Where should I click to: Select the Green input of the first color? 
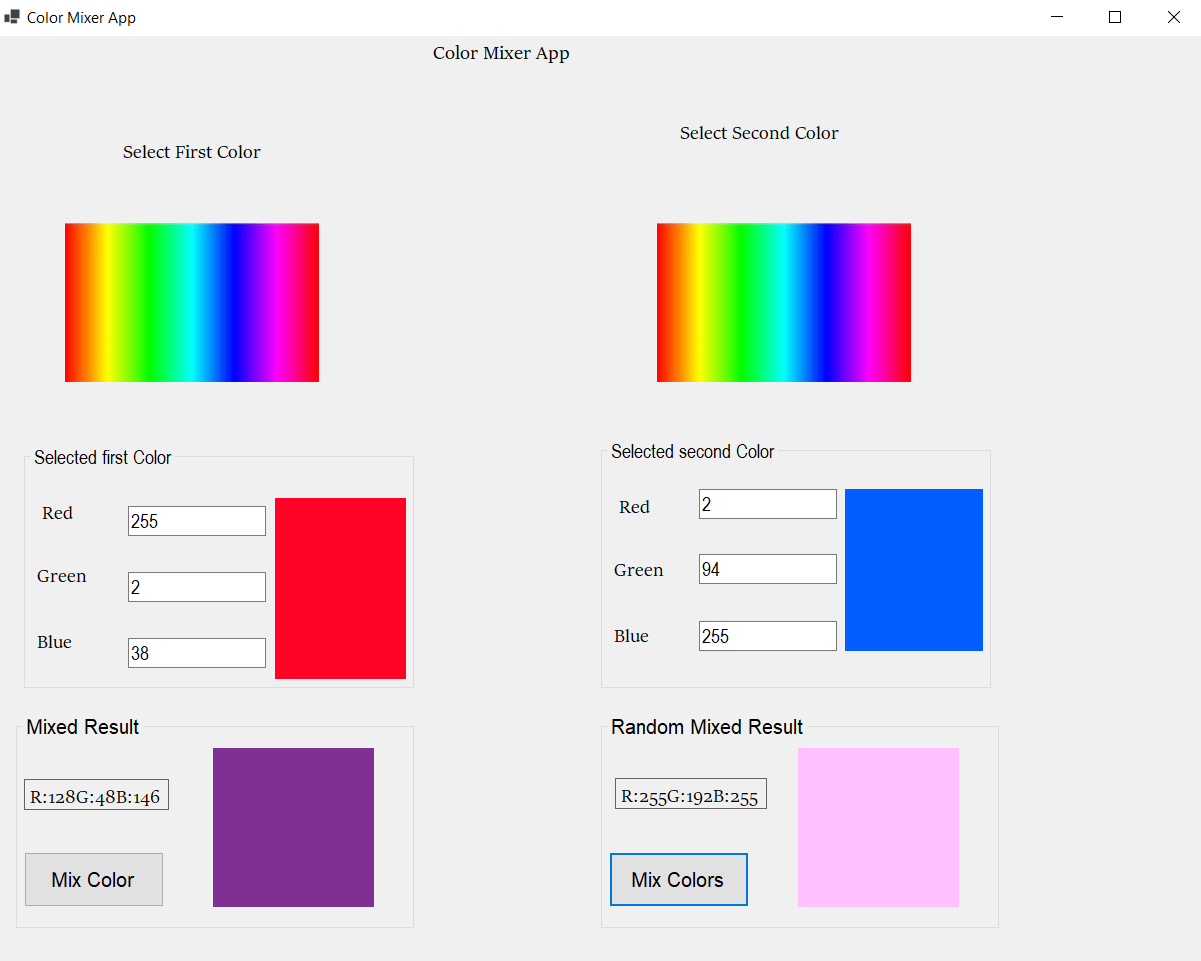click(x=196, y=586)
